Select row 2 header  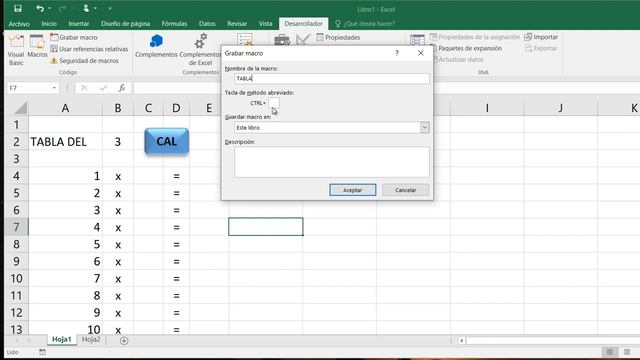coord(16,142)
